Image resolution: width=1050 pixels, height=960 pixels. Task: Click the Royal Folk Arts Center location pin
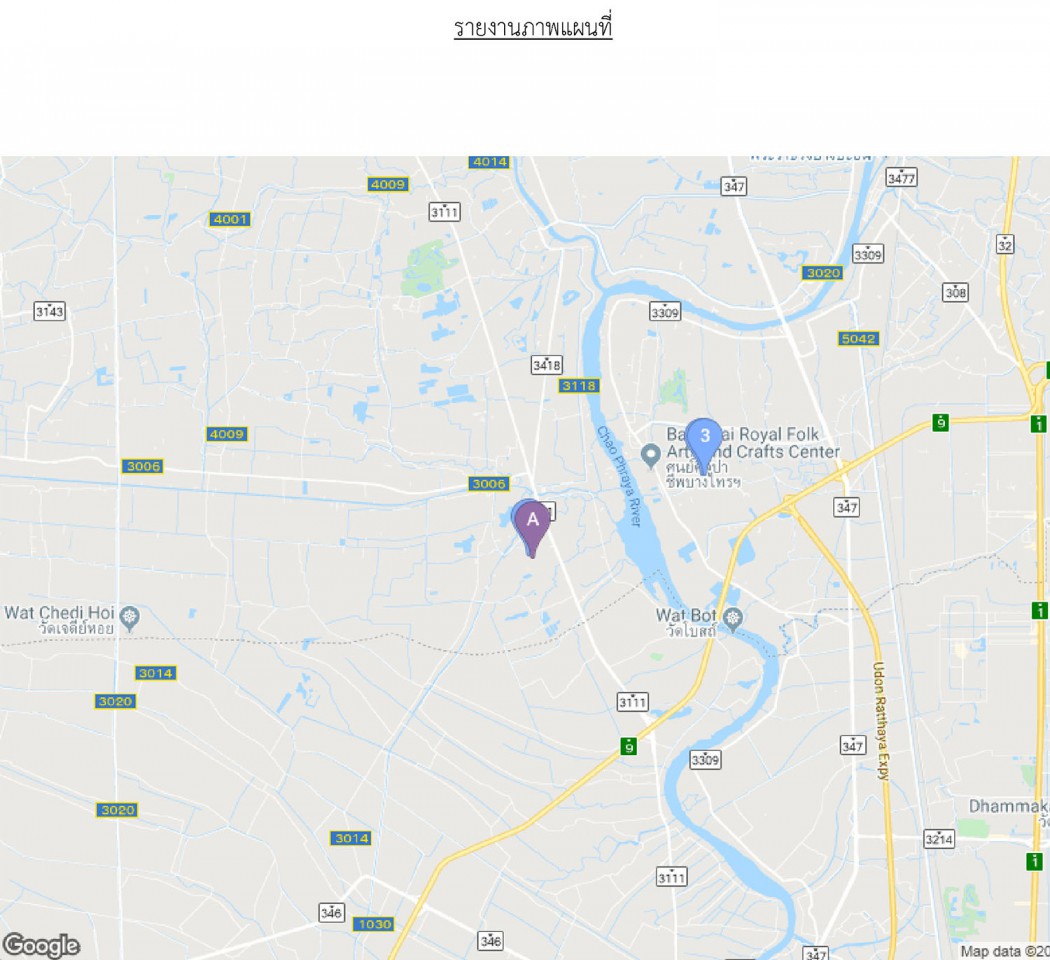point(650,457)
